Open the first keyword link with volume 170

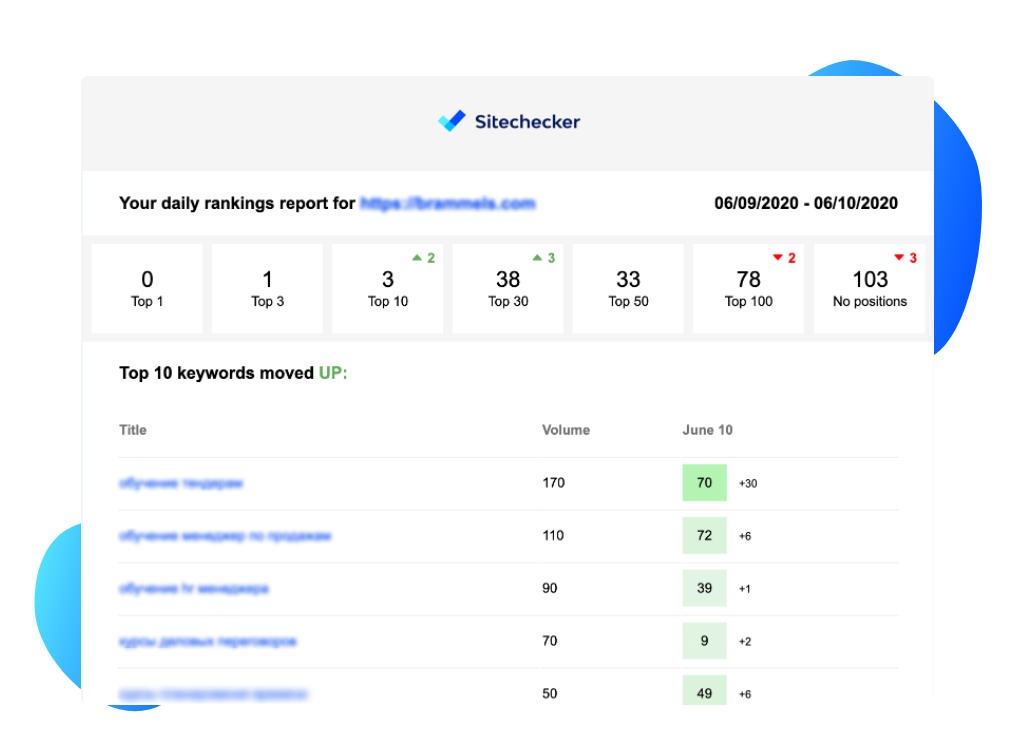[x=181, y=483]
